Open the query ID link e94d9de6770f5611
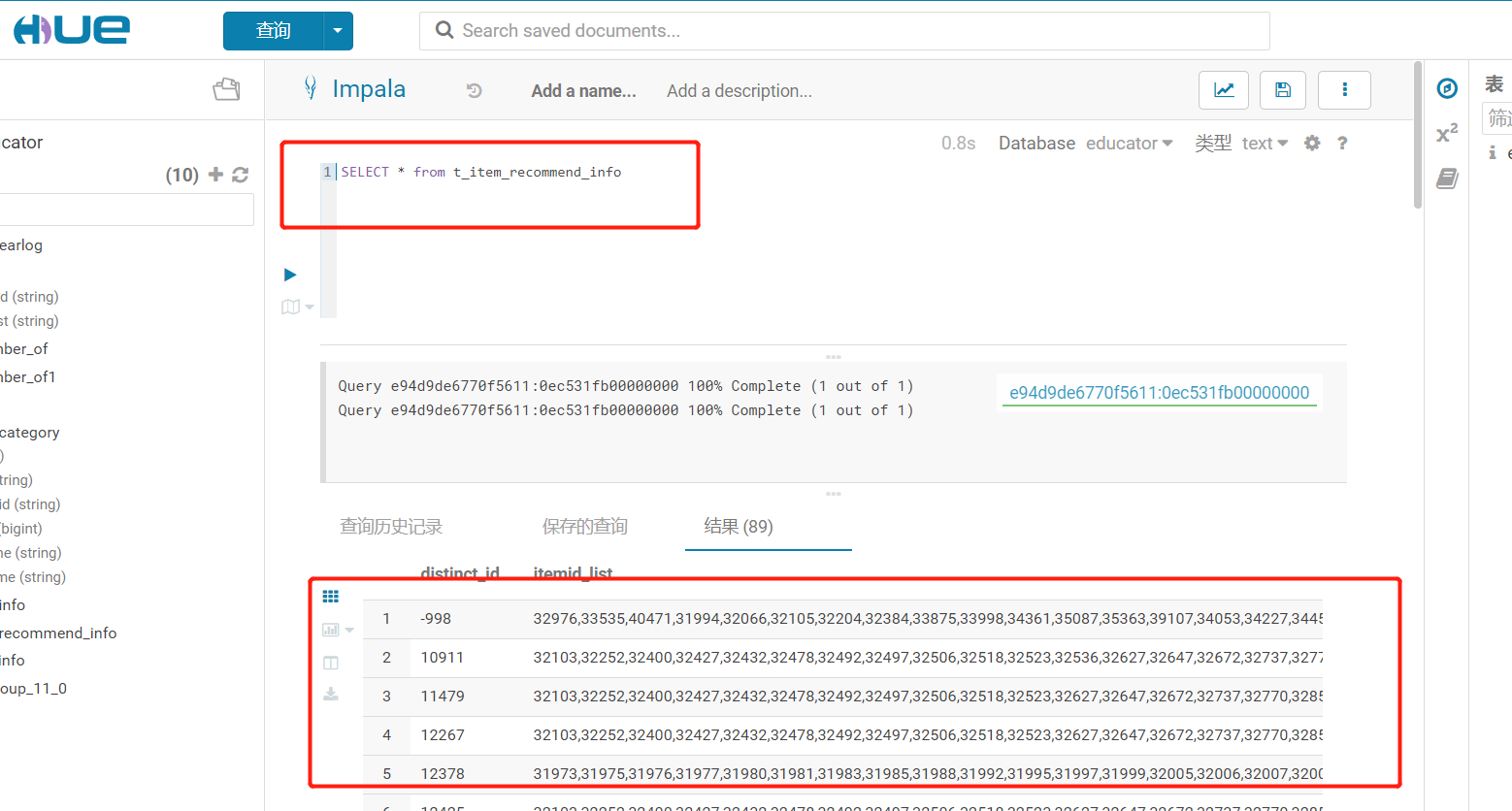This screenshot has width=1512, height=811. (x=1159, y=392)
